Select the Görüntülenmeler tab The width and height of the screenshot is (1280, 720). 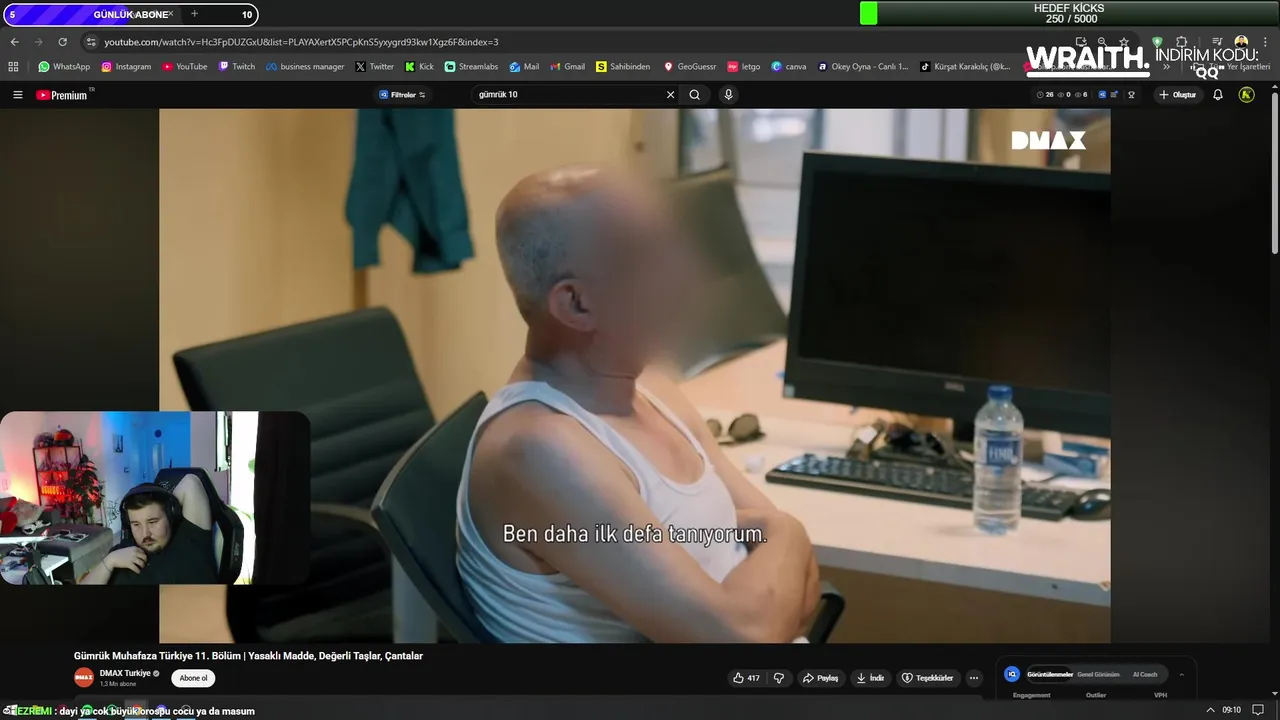(1050, 674)
